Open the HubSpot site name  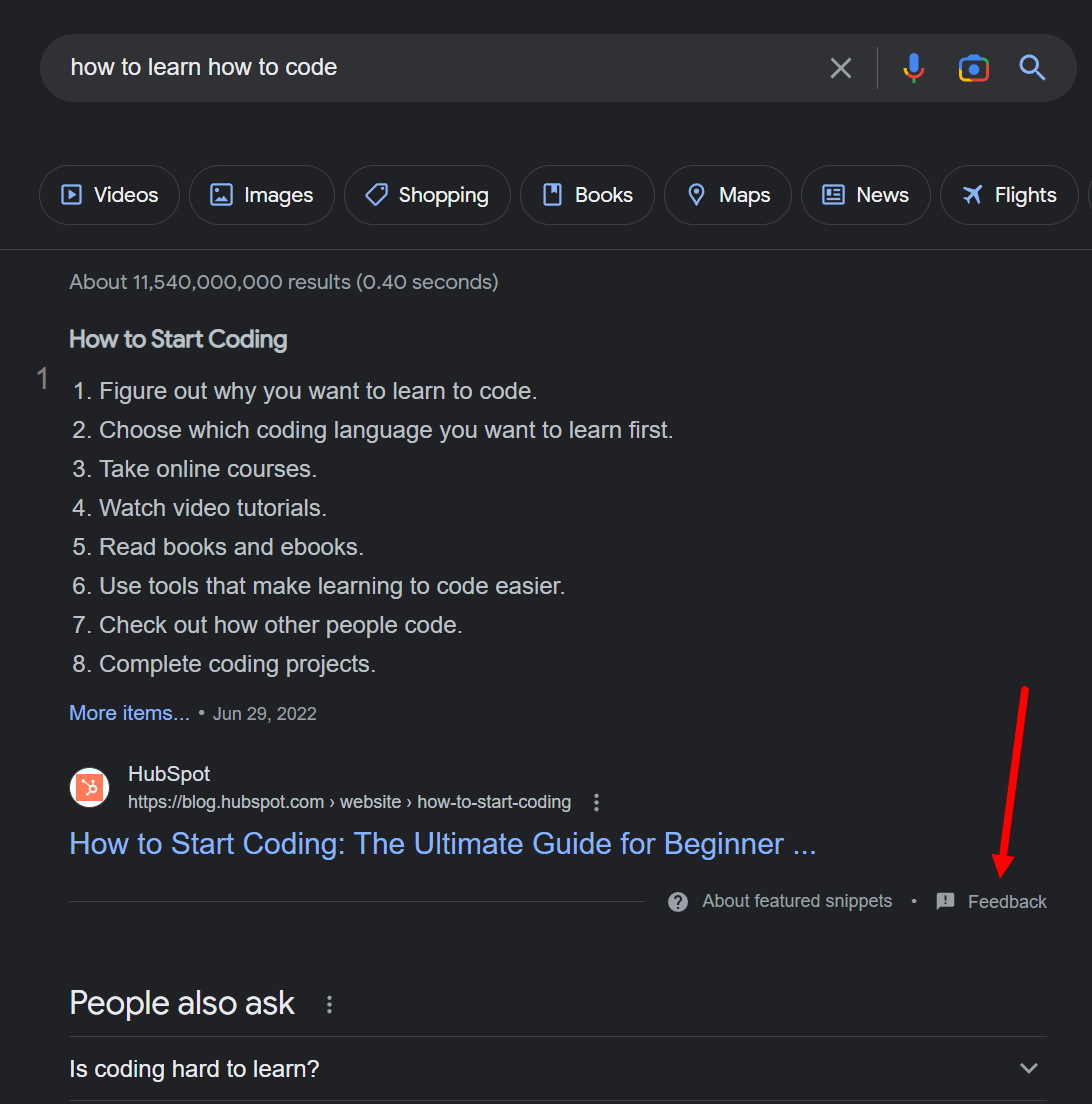coord(169,774)
